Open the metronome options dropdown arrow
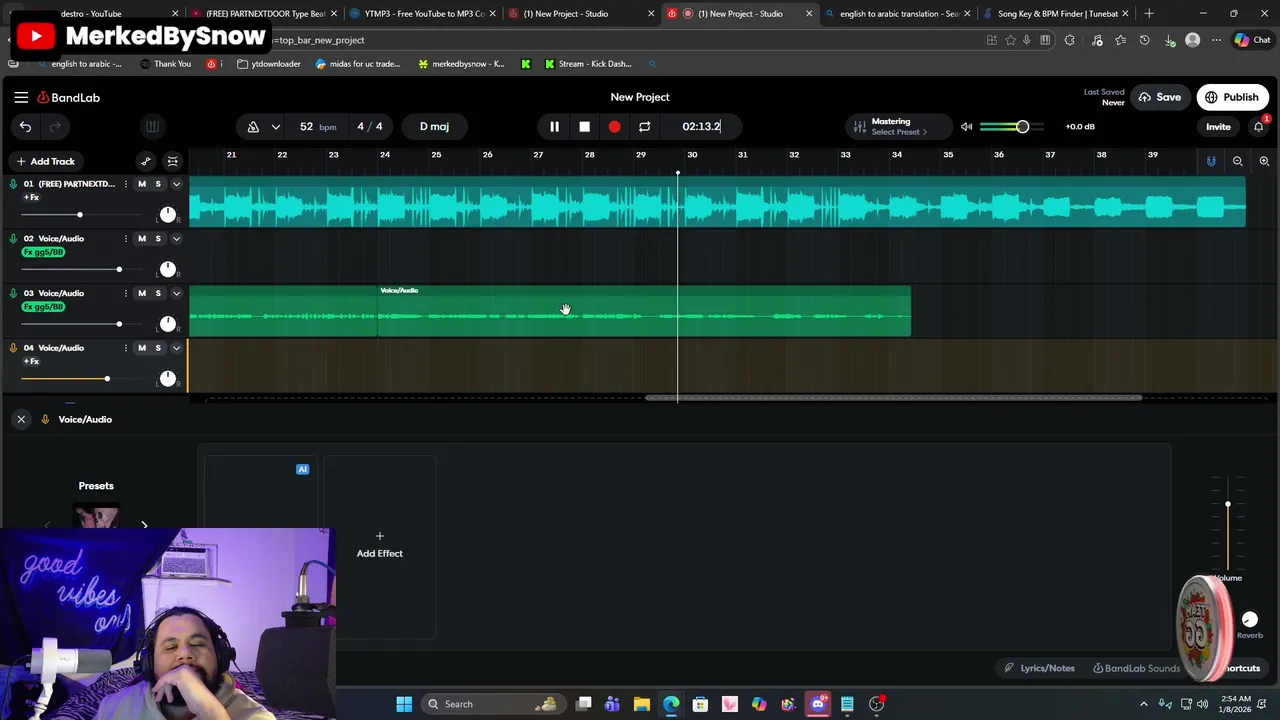This screenshot has width=1280, height=720. coord(275,126)
